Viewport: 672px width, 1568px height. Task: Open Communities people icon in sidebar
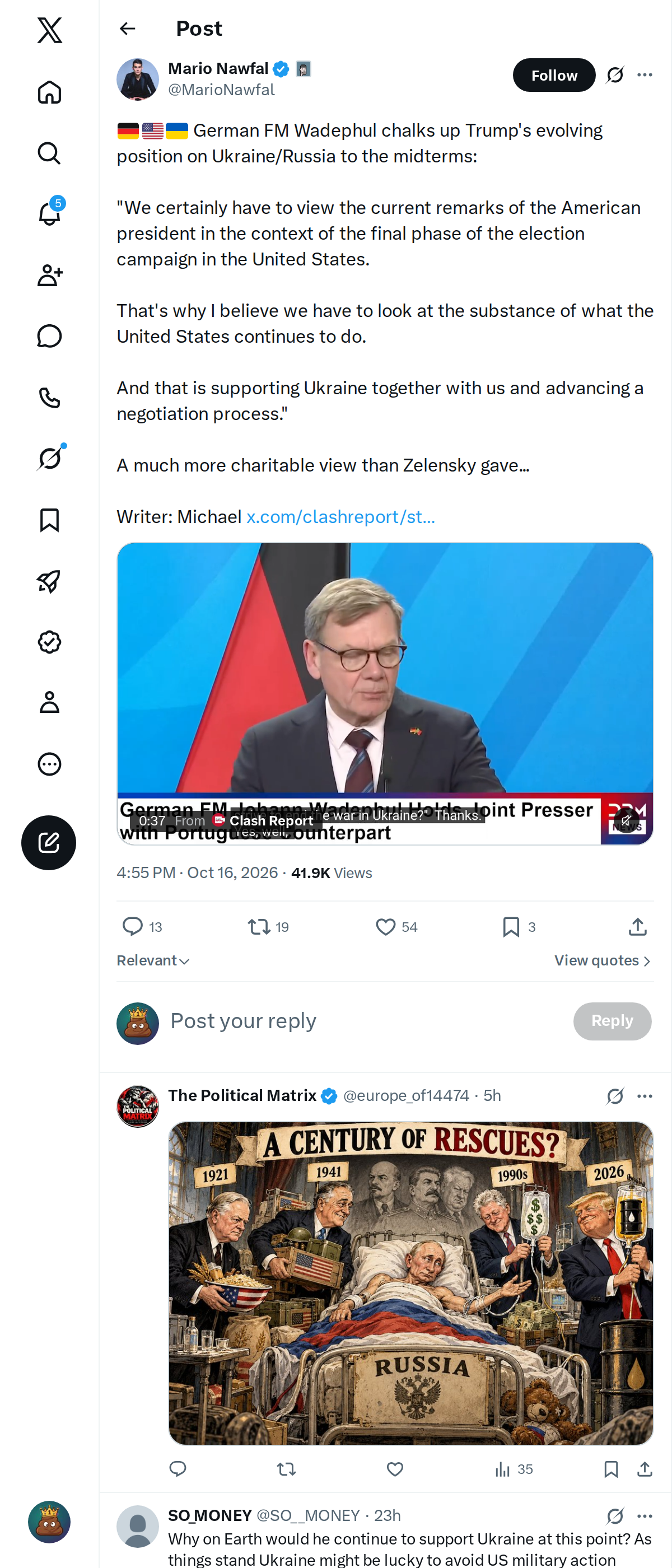coord(49,275)
